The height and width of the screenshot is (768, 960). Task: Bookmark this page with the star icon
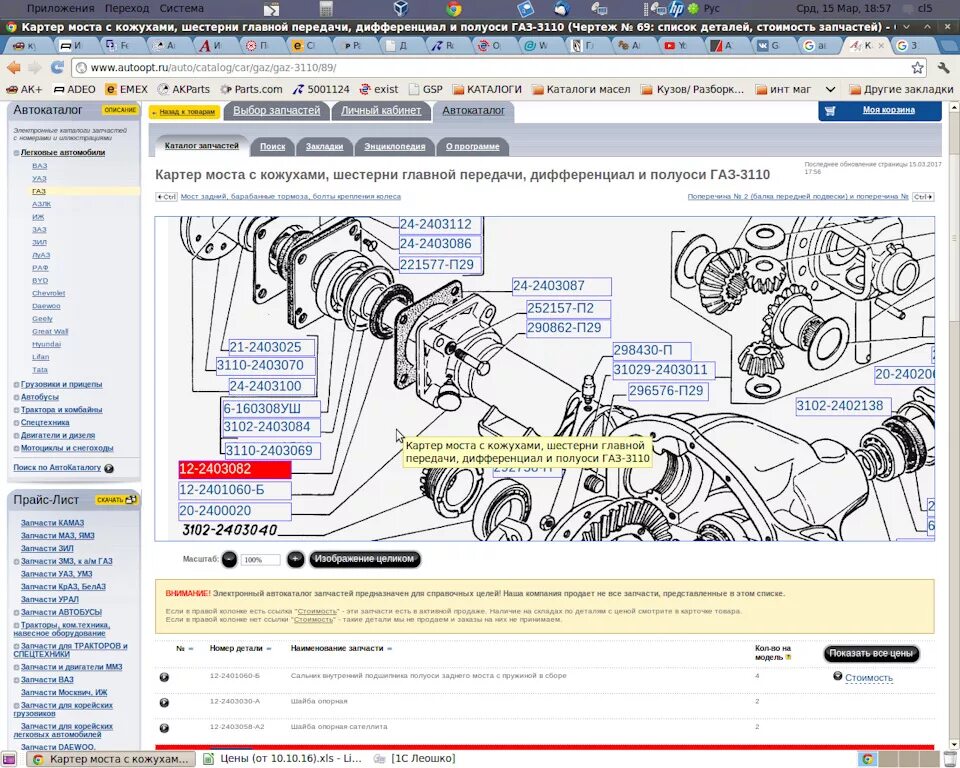[917, 67]
